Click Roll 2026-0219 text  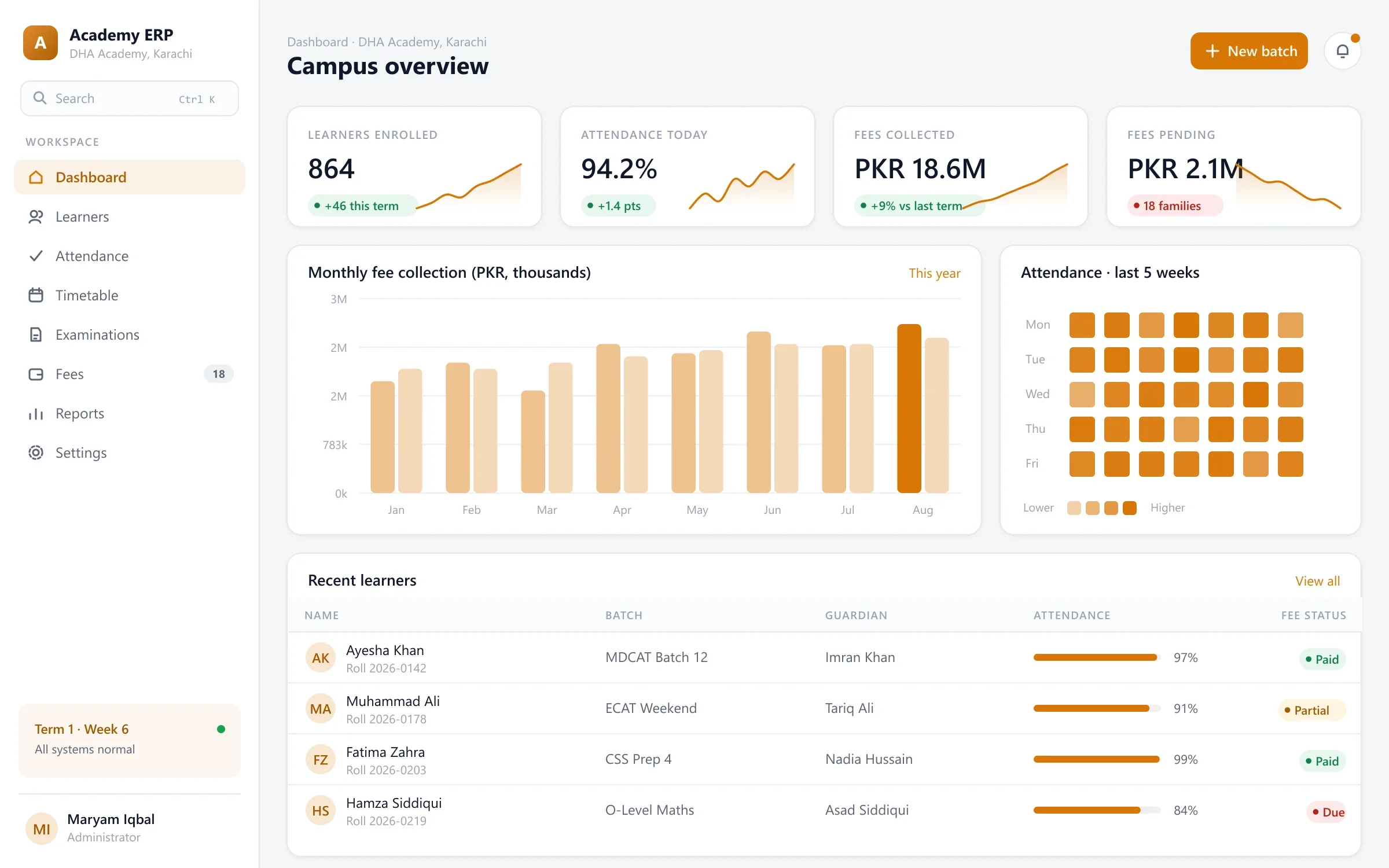tap(386, 821)
